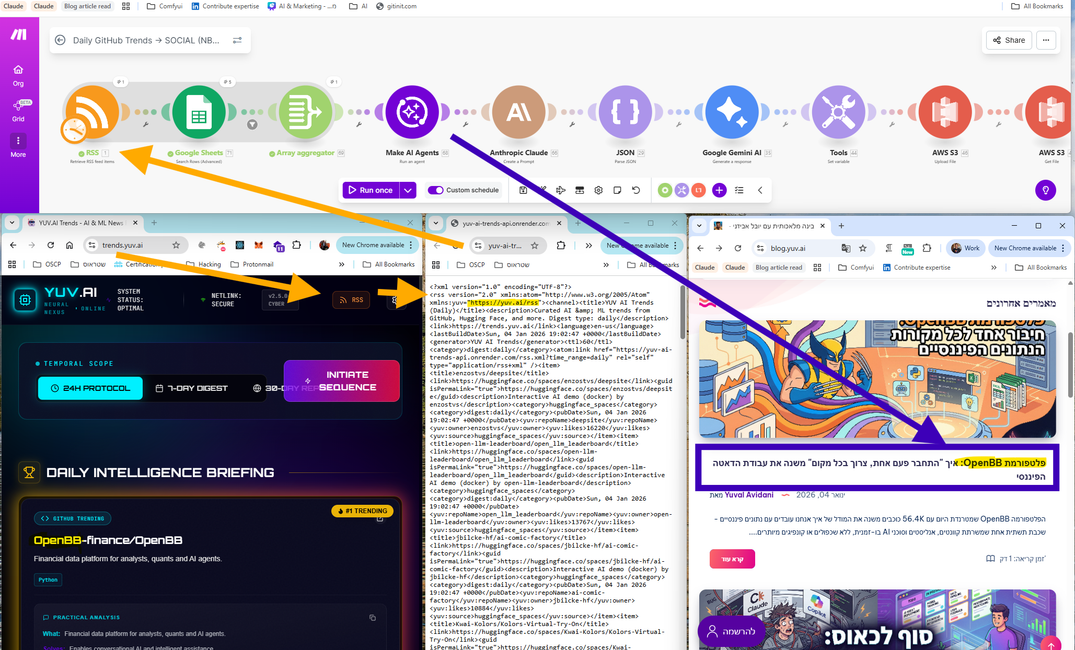Select the 24H Protocol time scope
Screen dimensions: 1075x650
point(90,388)
